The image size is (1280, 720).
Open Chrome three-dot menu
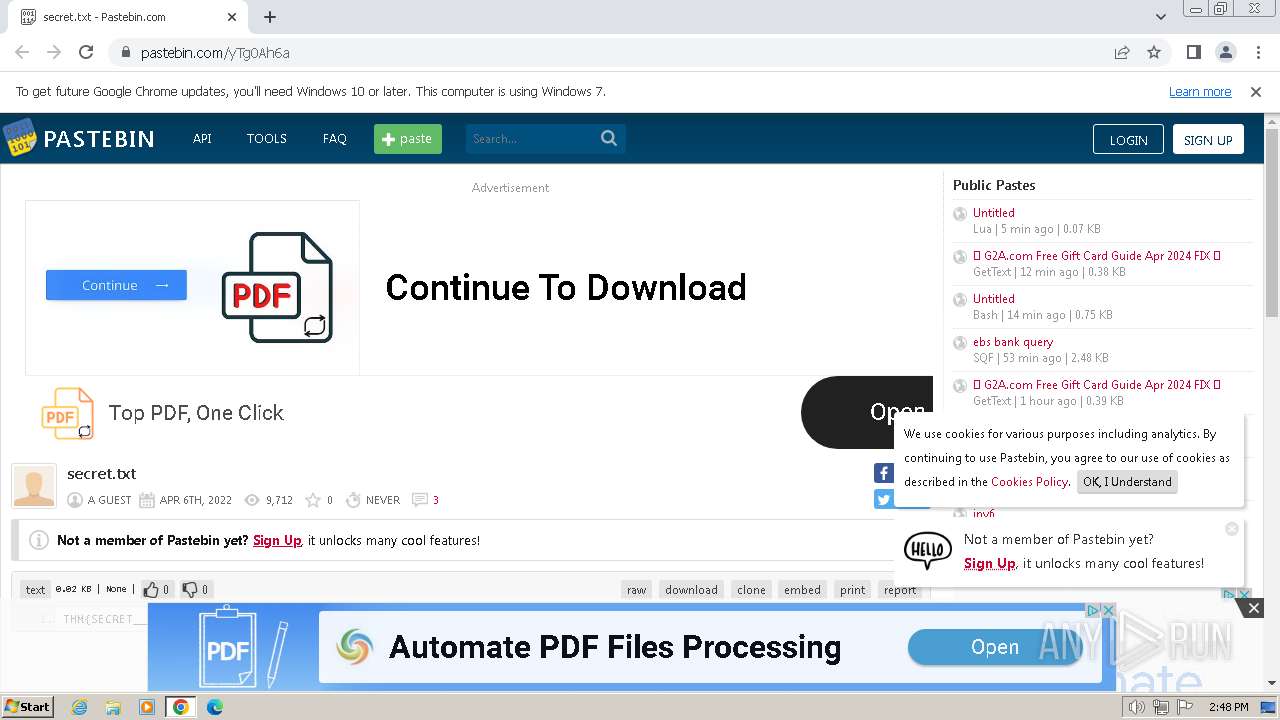1257,52
